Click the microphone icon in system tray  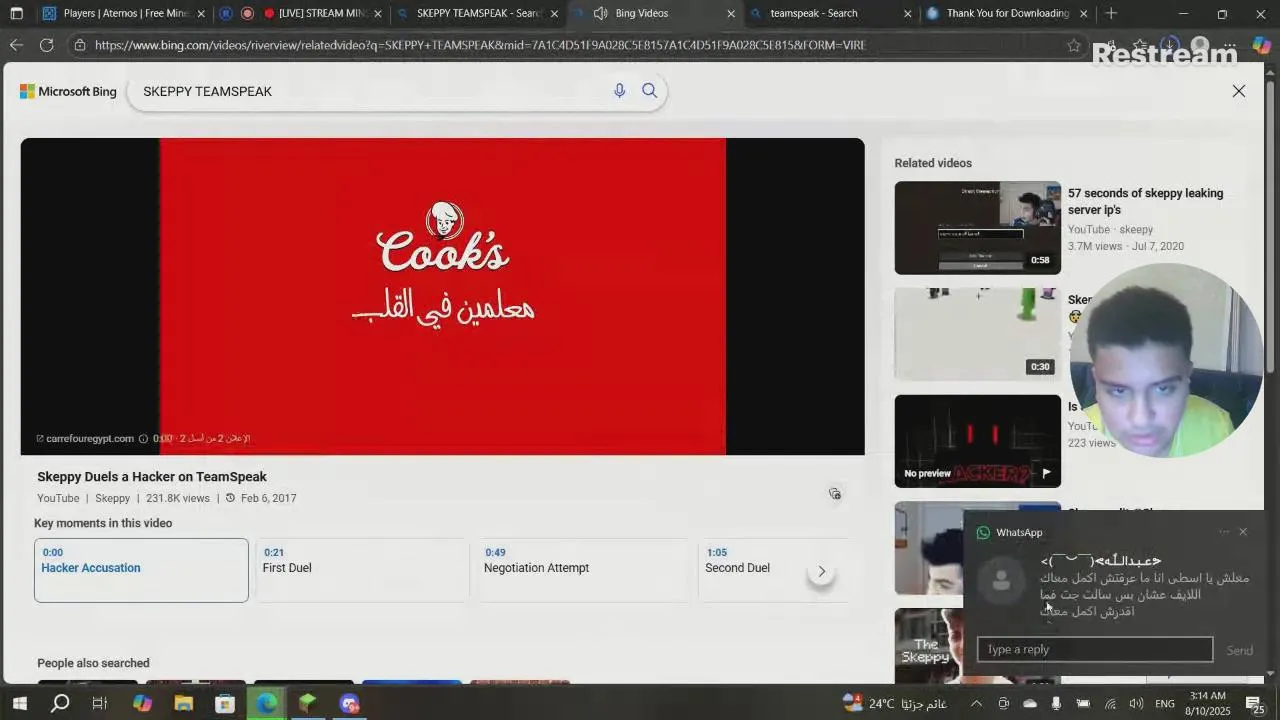point(1056,703)
